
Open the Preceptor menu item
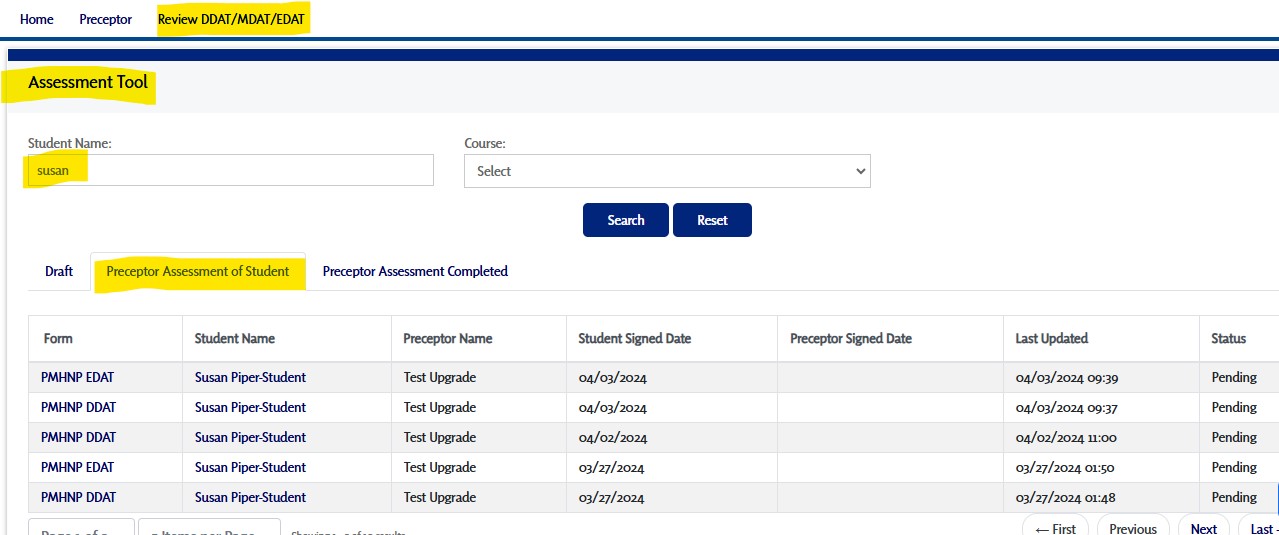105,19
